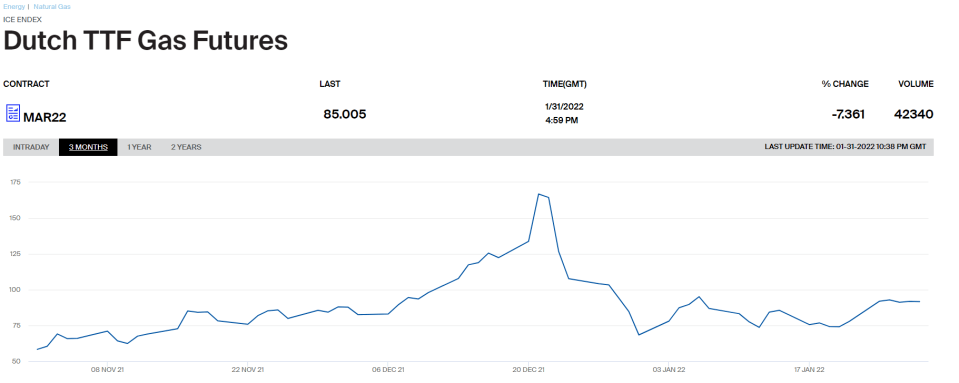Click the 03 JAN 22 axis label
Image resolution: width=959 pixels, height=383 pixels.
669,370
